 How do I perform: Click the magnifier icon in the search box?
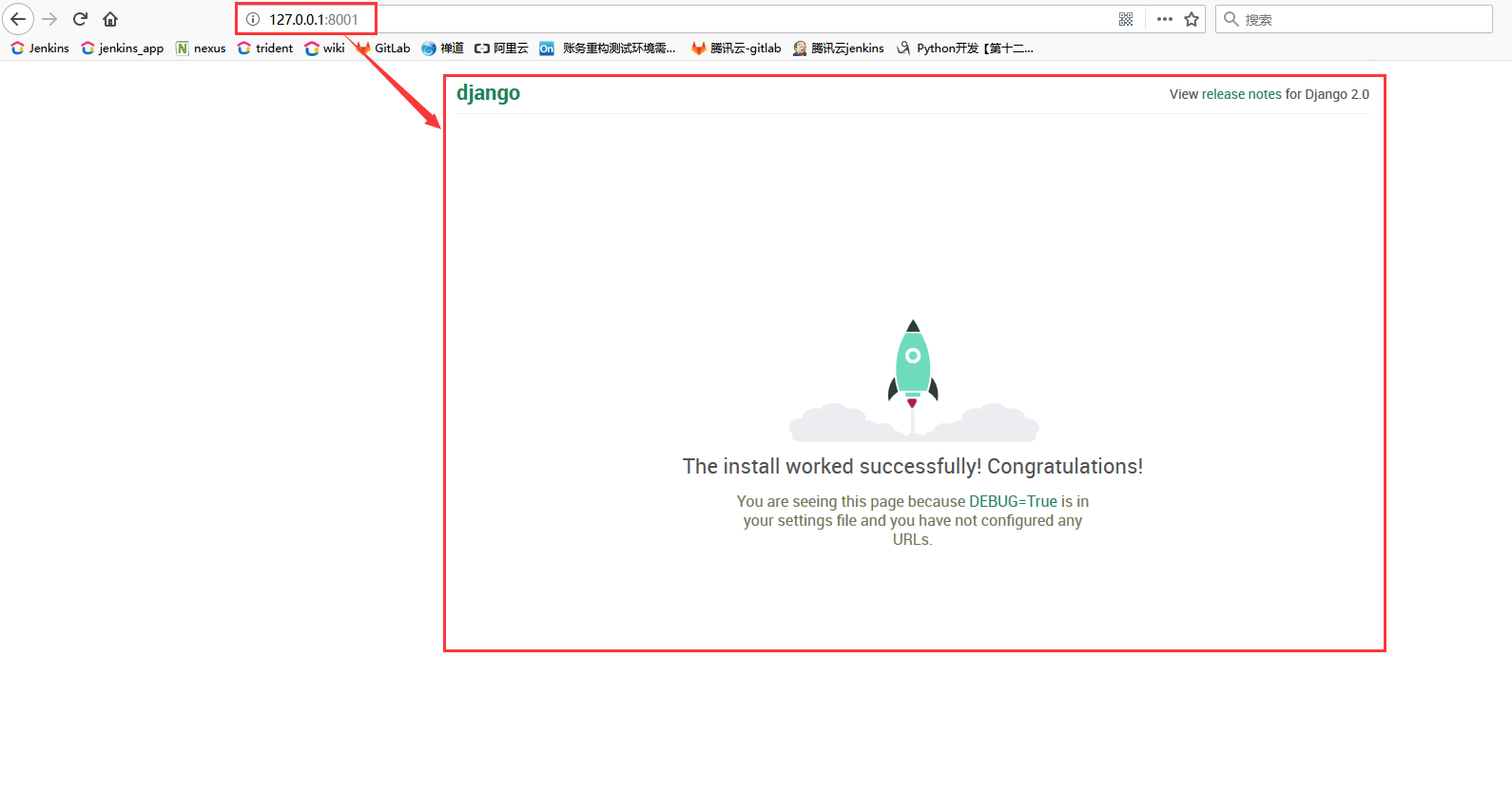point(1231,19)
